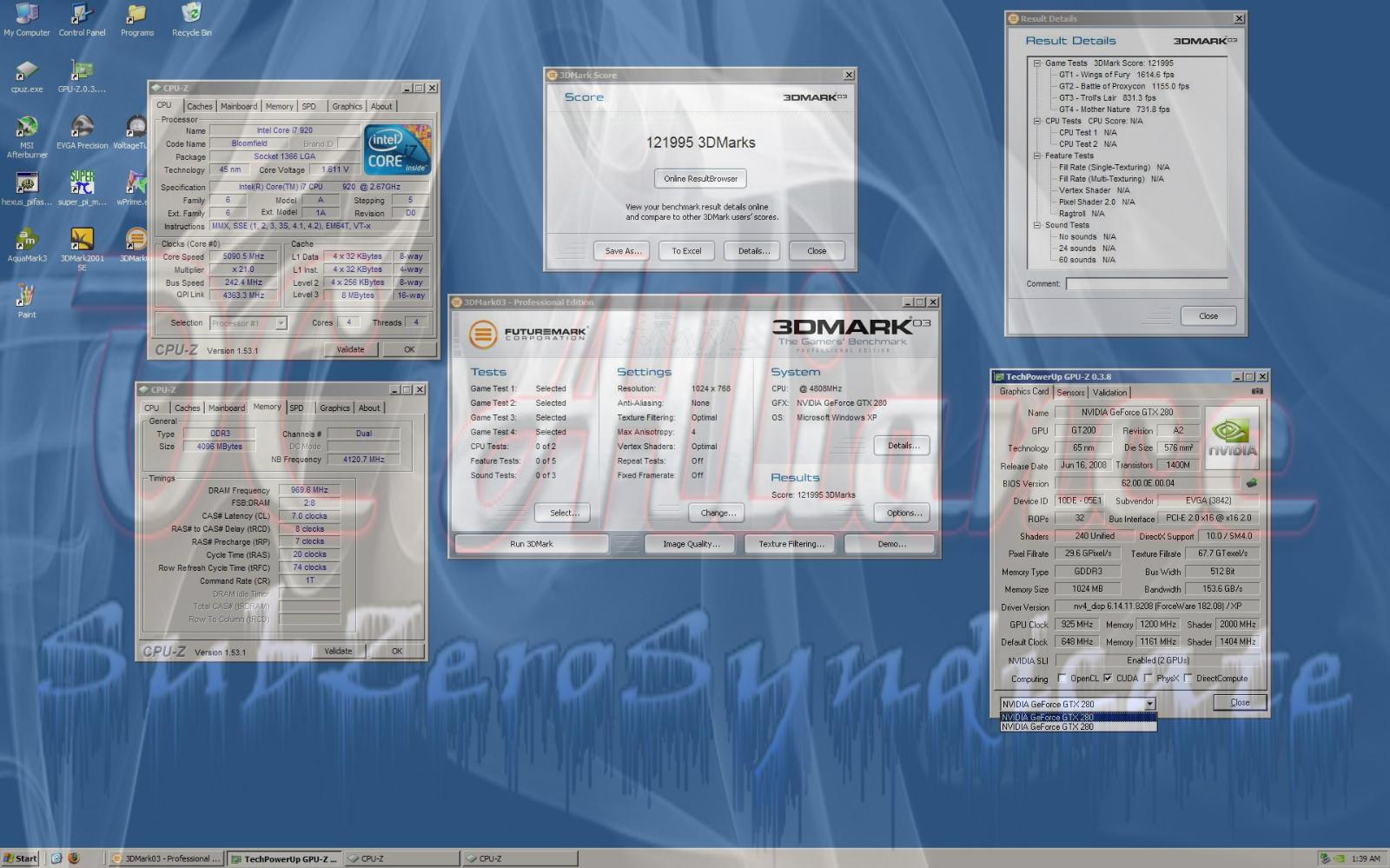Image resolution: width=1390 pixels, height=868 pixels.
Task: Toggle DirectCompute checkbox in GPU-Z
Action: (1188, 679)
